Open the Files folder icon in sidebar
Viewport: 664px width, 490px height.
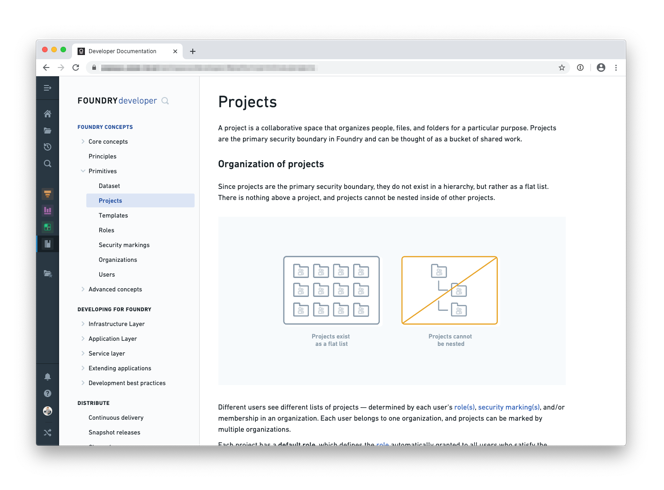click(47, 130)
